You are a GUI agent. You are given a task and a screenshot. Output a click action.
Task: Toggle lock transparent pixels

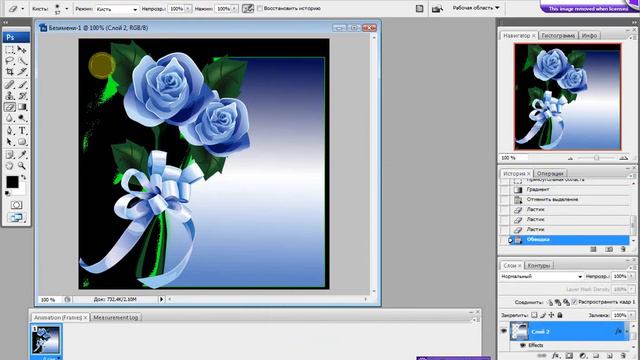click(534, 315)
